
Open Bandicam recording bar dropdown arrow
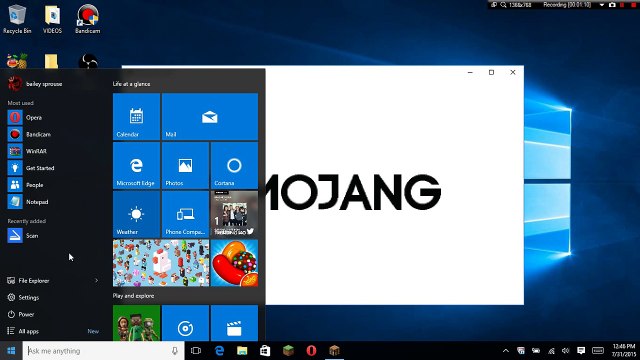coord(602,5)
